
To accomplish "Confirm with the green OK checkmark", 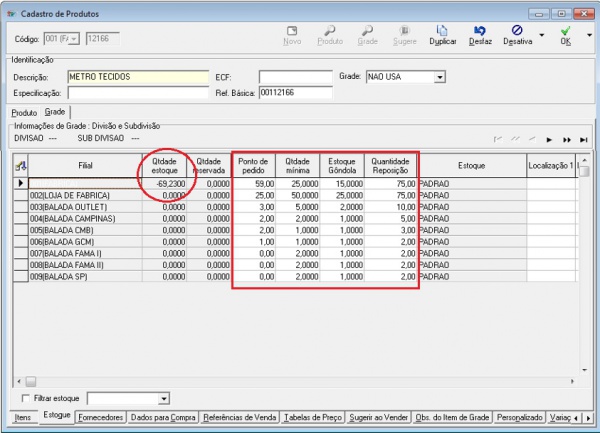I will click(x=565, y=31).
